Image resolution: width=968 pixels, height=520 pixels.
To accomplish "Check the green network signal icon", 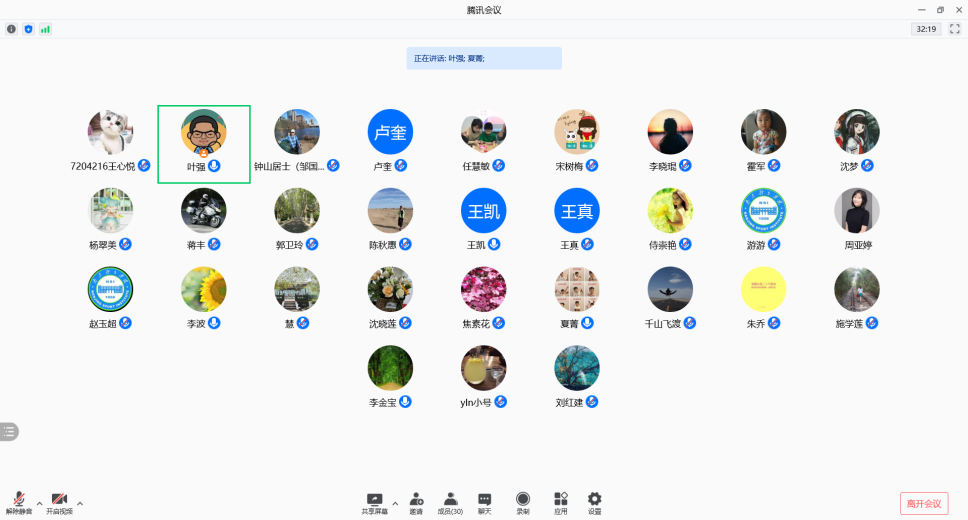I will pyautogui.click(x=45, y=29).
